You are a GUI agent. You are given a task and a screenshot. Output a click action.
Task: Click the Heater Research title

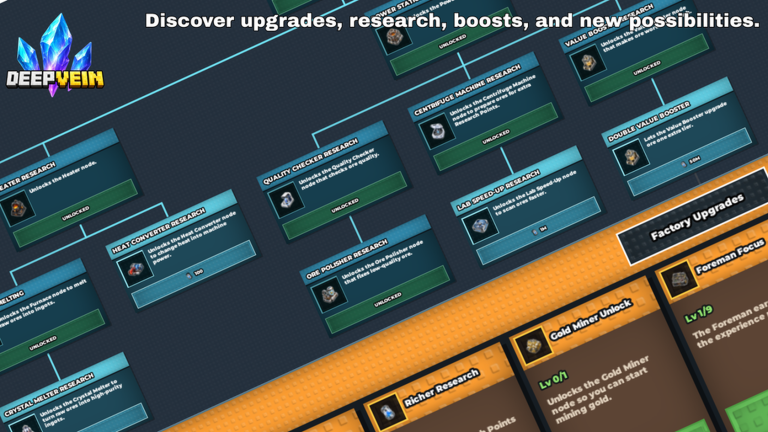28,177
